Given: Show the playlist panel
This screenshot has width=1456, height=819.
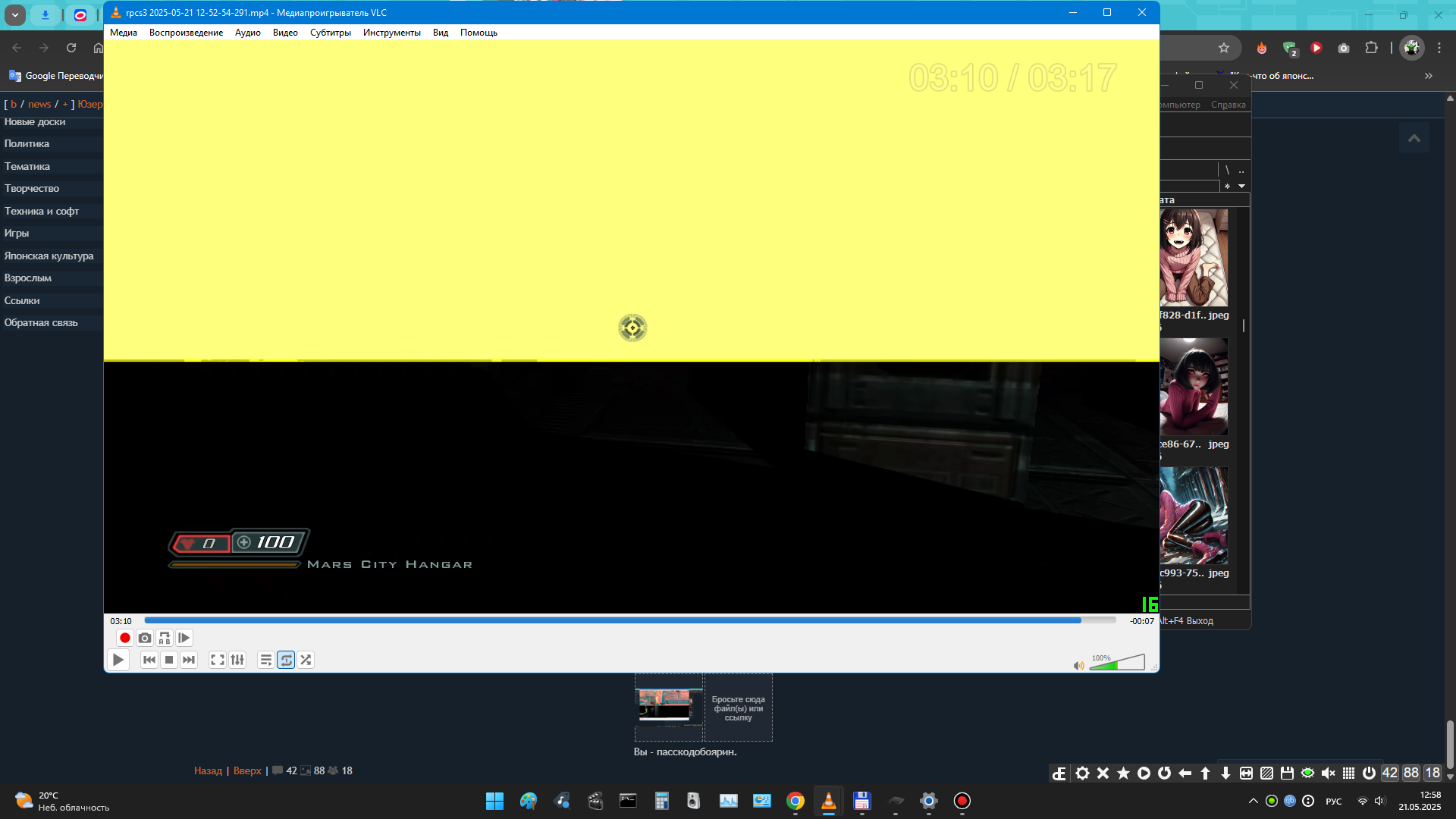Looking at the screenshot, I should point(266,660).
